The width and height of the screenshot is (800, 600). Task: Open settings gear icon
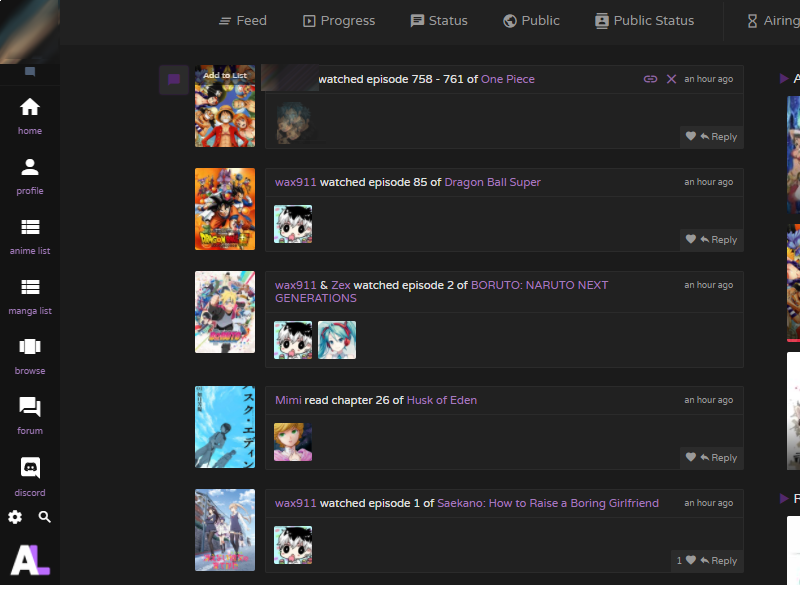pos(15,517)
